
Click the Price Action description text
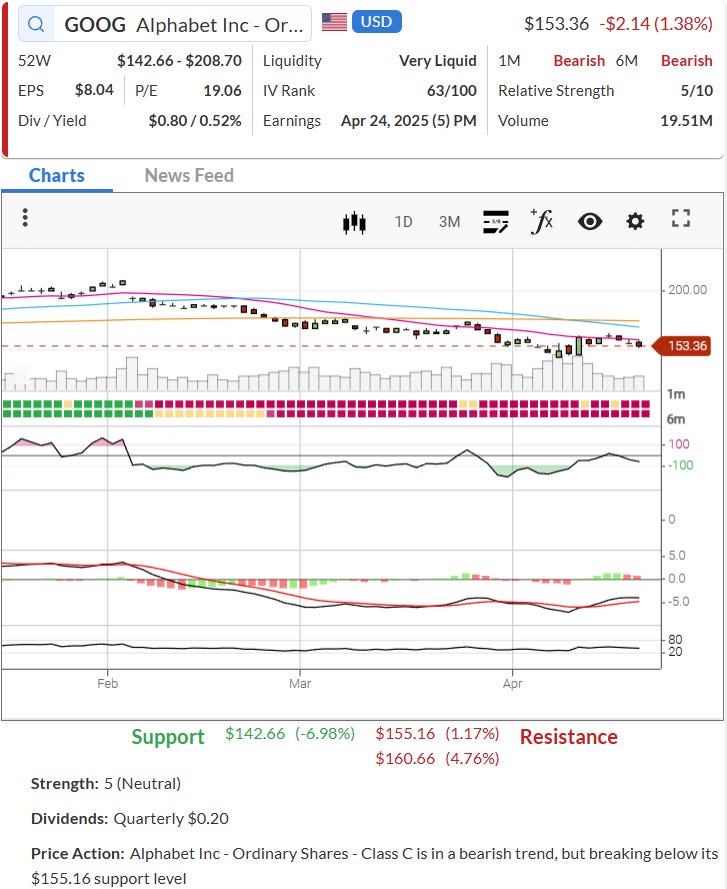point(374,866)
